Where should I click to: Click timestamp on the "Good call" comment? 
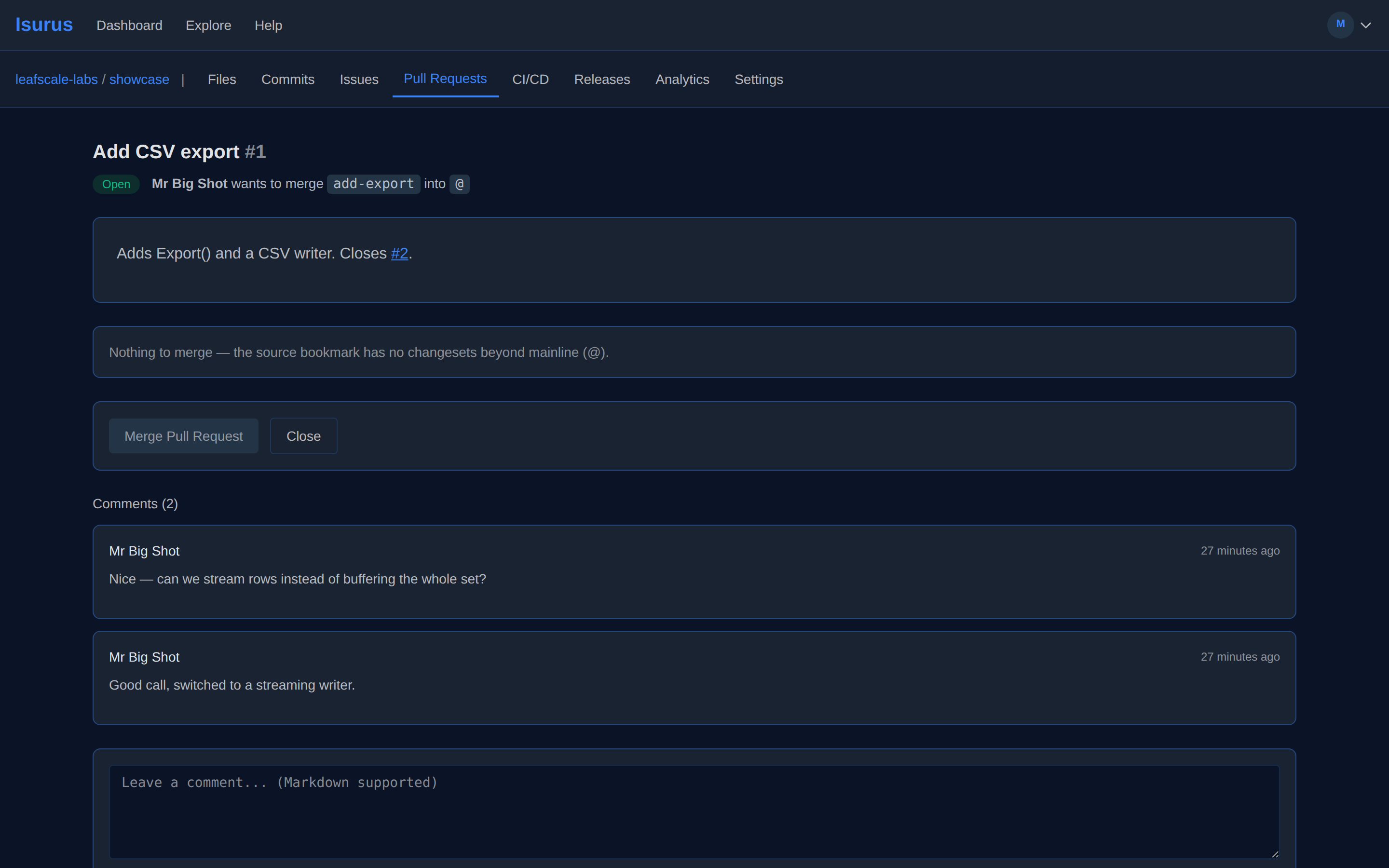point(1240,657)
